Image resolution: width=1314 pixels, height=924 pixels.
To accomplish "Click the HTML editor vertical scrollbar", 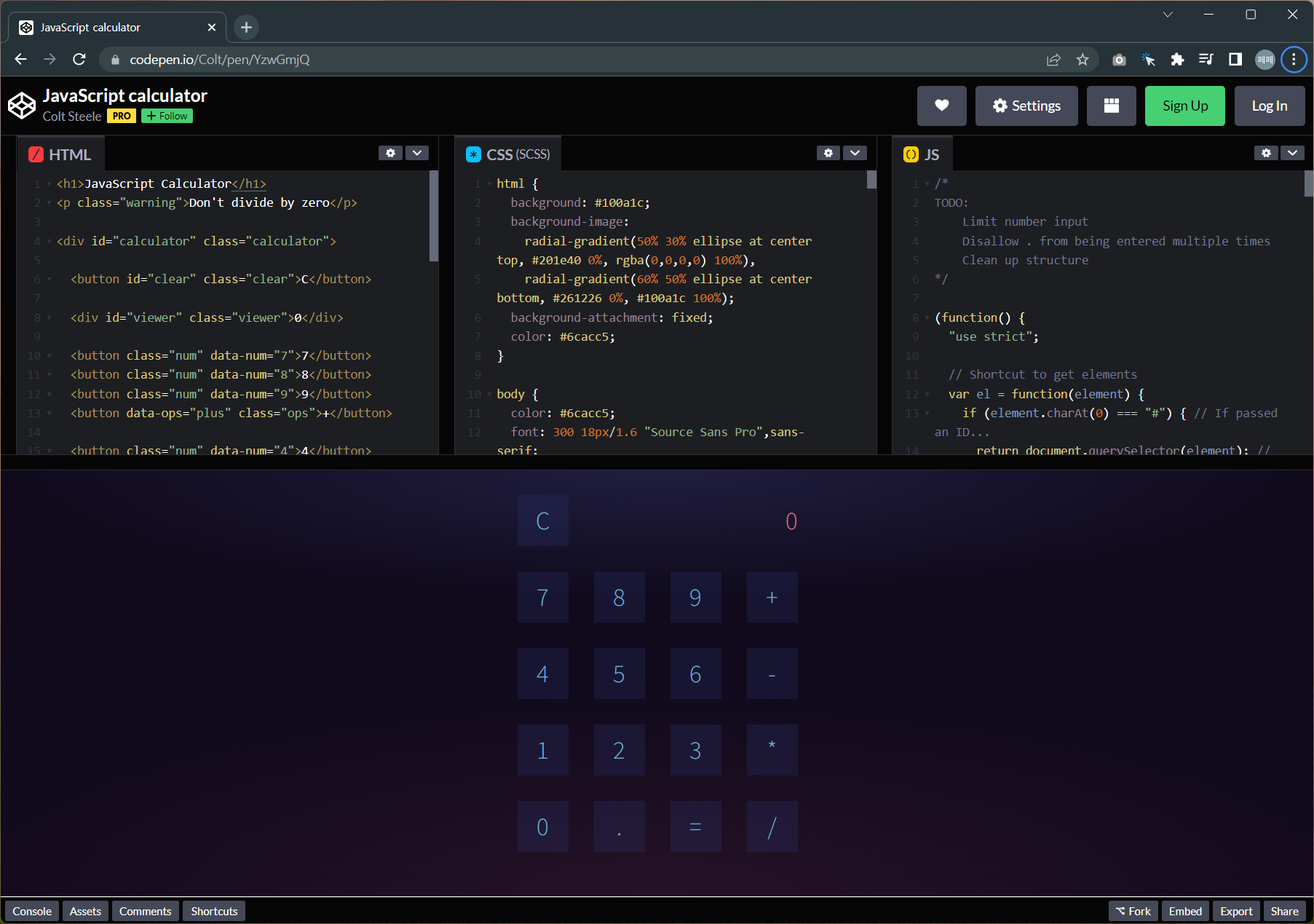I will tap(434, 216).
